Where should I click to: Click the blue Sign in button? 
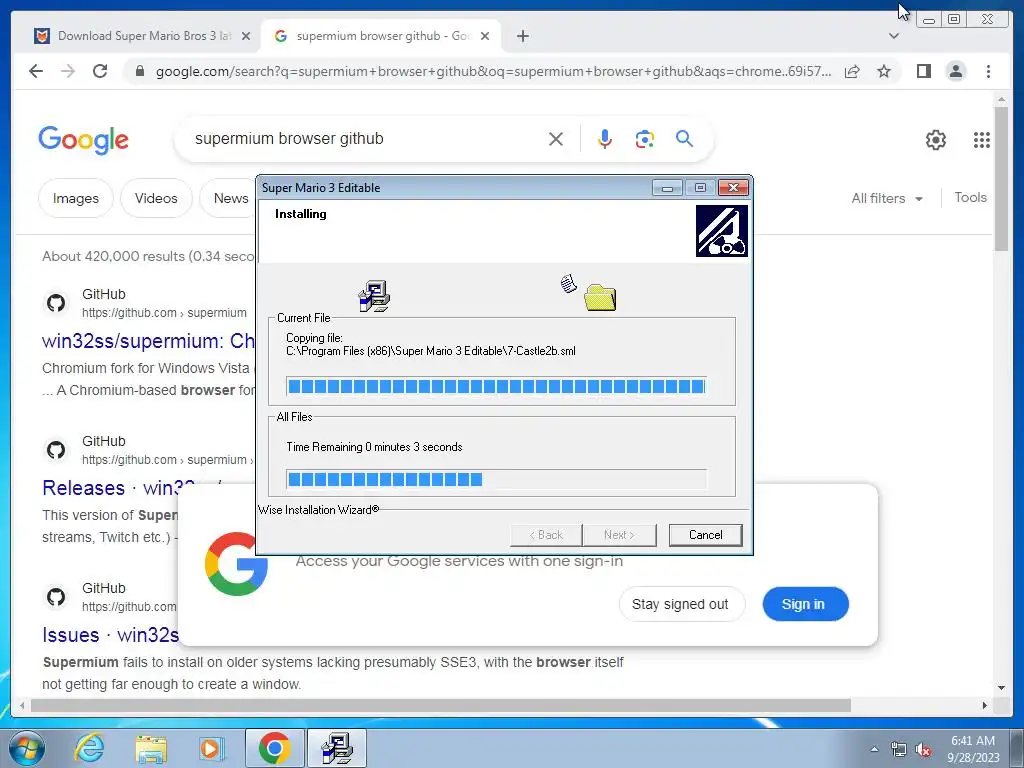coord(805,605)
